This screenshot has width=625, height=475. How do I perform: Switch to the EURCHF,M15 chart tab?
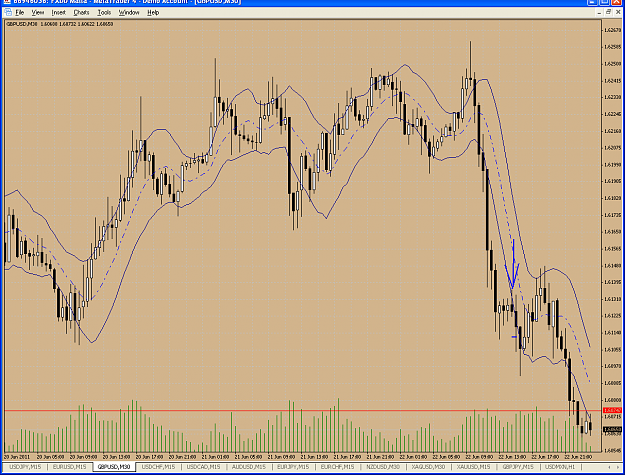coord(337,467)
